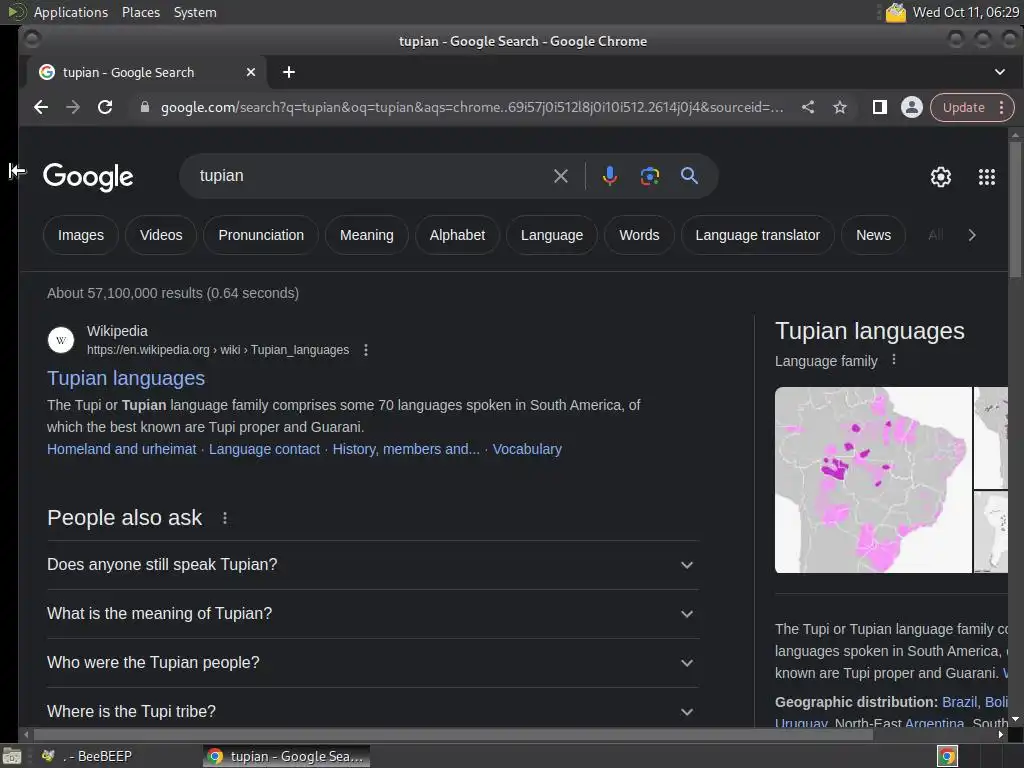This screenshot has width=1024, height=768.
Task: Open the tab search dropdown arrow
Action: [1000, 72]
